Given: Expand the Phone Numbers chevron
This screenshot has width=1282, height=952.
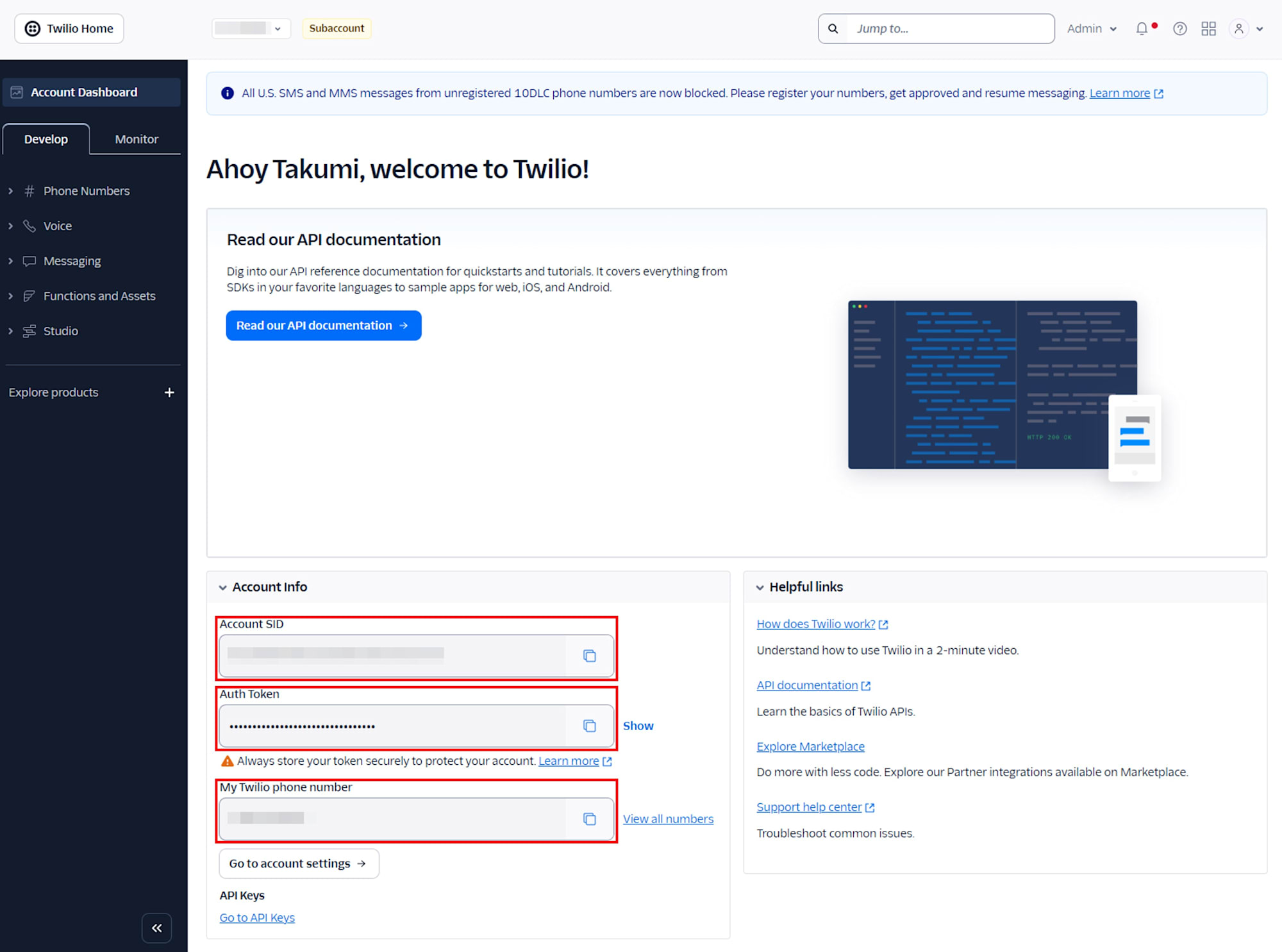Looking at the screenshot, I should (10, 191).
